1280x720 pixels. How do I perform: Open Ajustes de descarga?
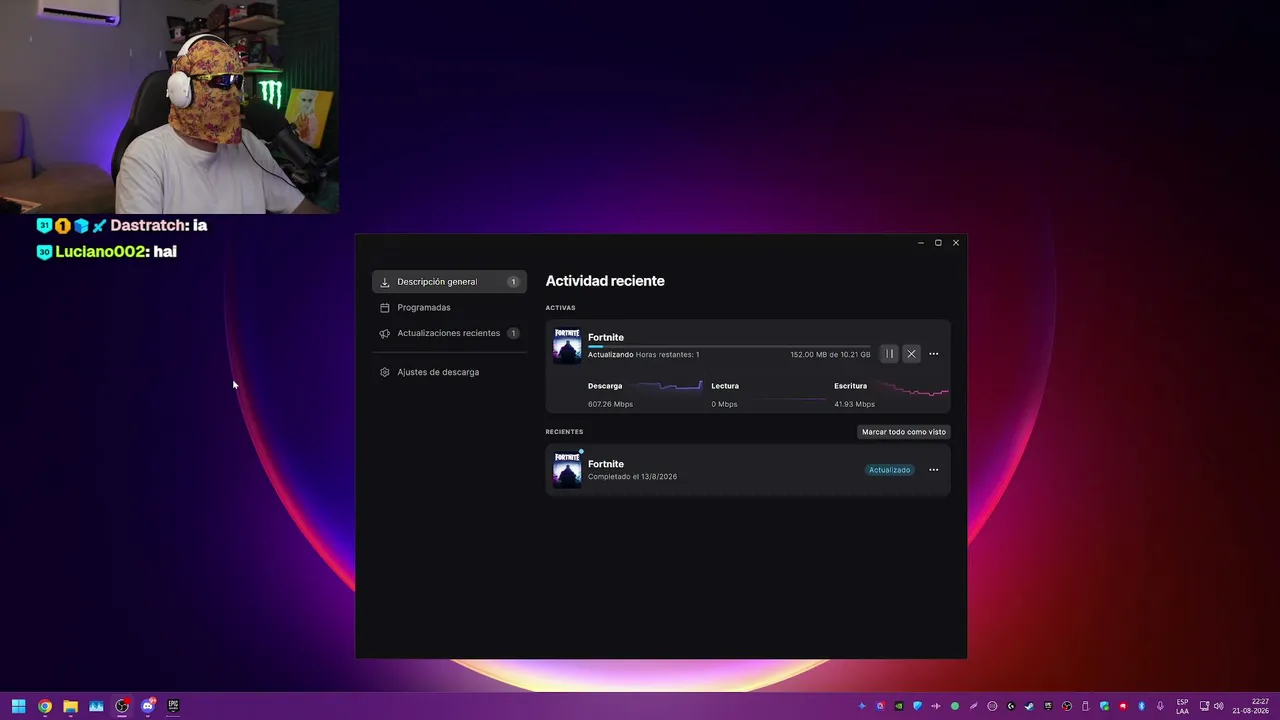click(x=449, y=372)
